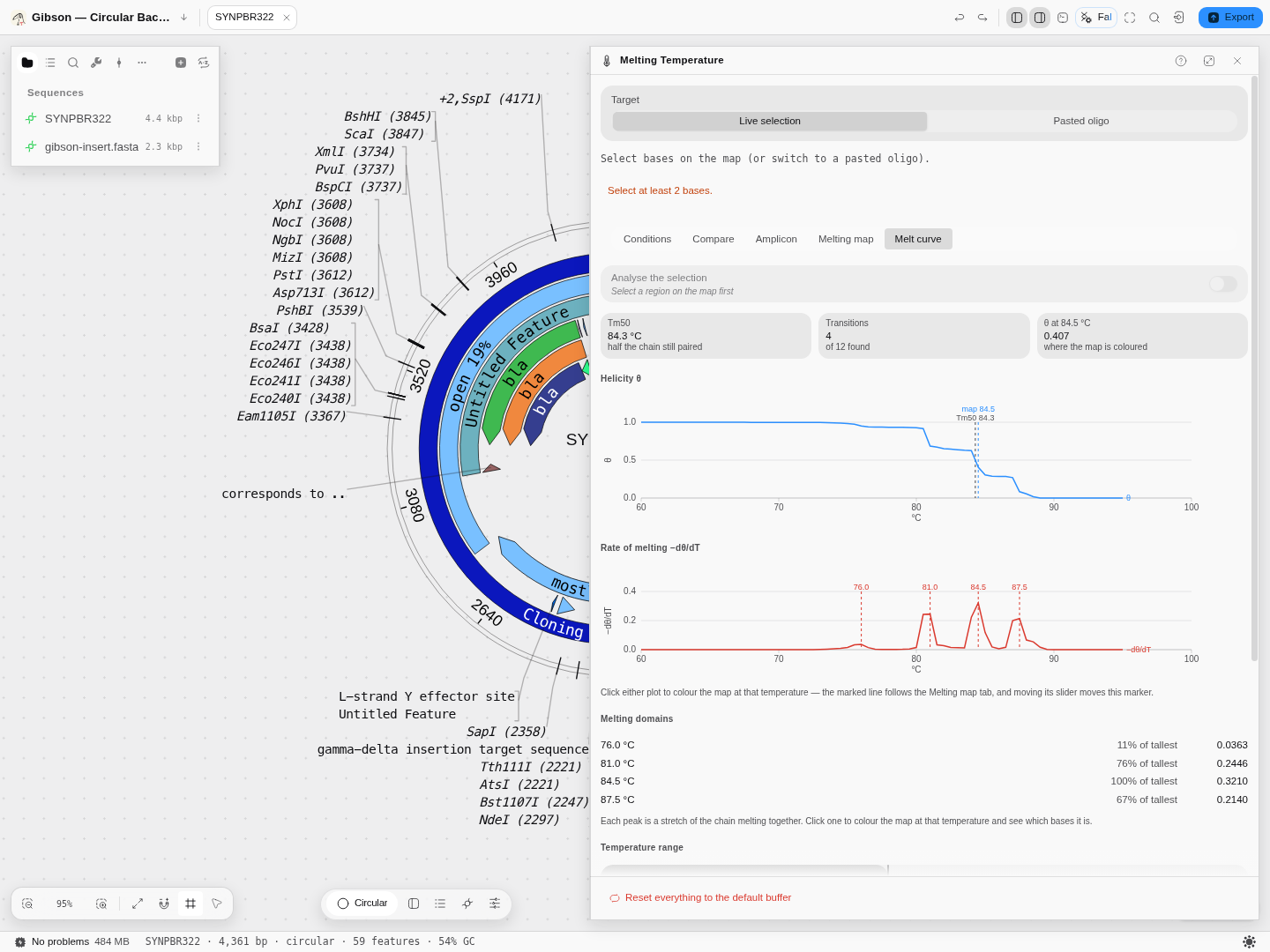
Task: Click the pointer select tool icon
Action: [217, 904]
